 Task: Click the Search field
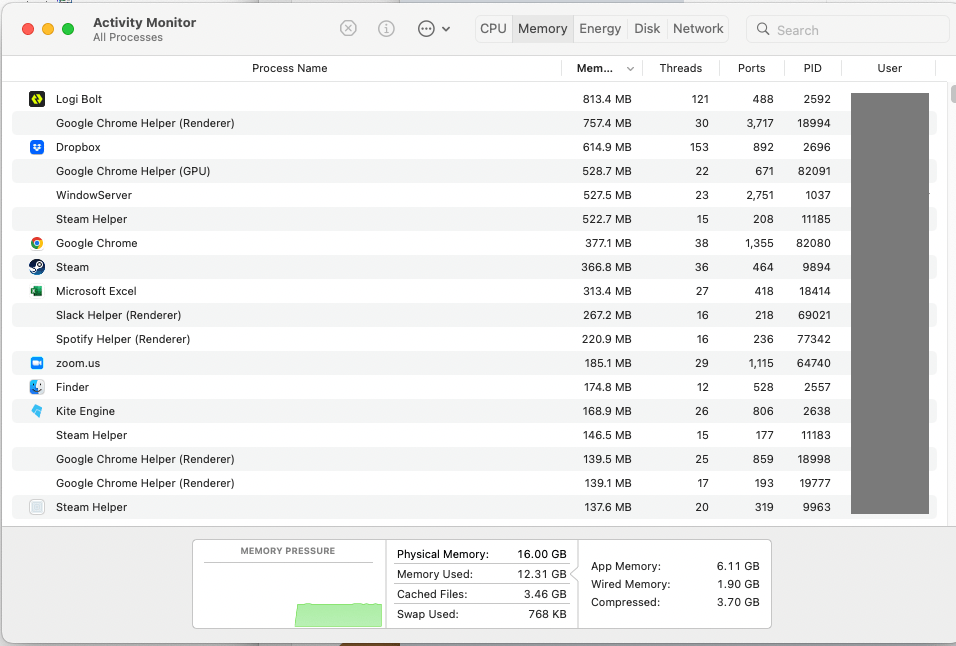tap(846, 29)
